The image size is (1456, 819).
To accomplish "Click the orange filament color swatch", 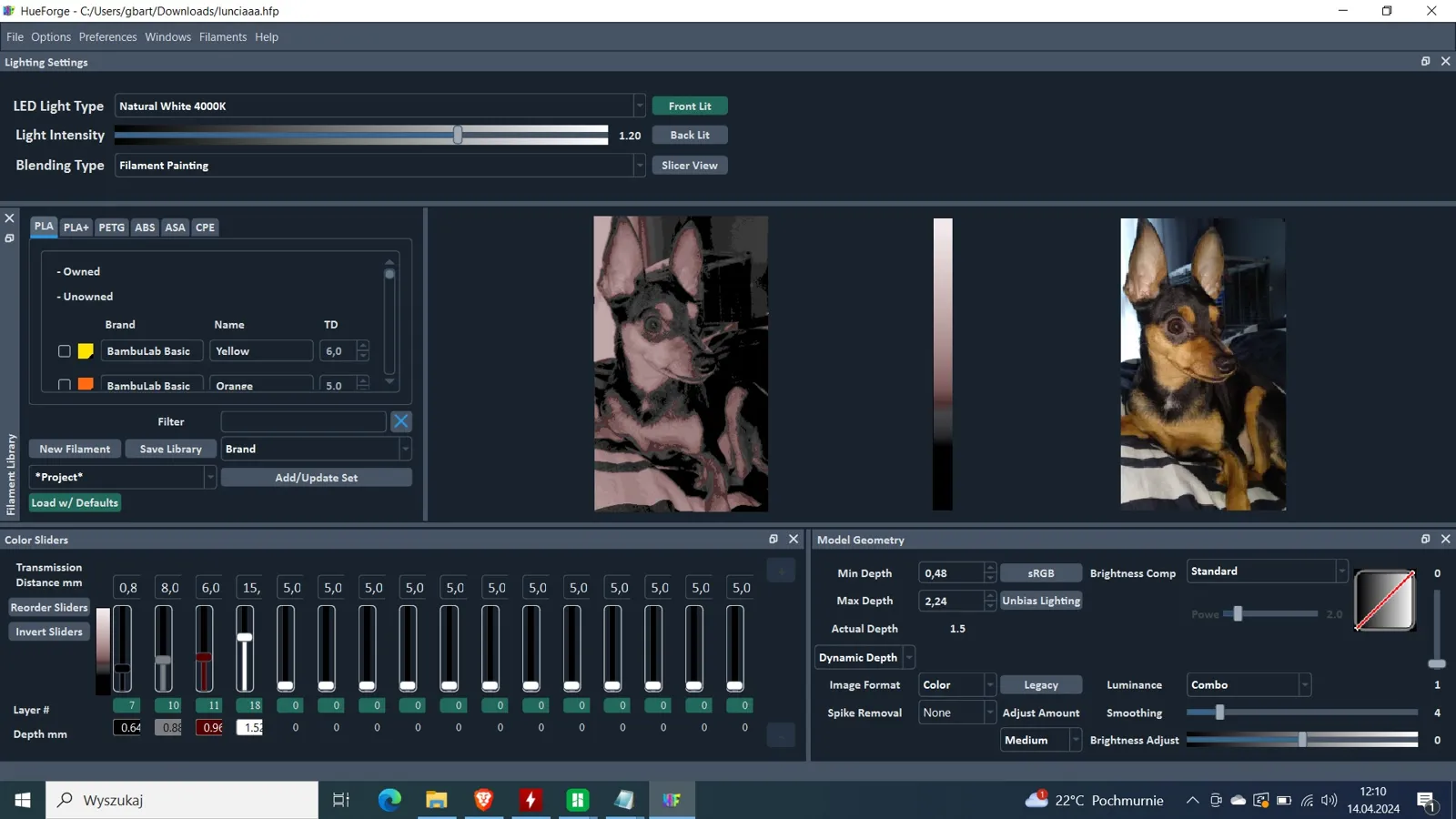I will point(86,384).
